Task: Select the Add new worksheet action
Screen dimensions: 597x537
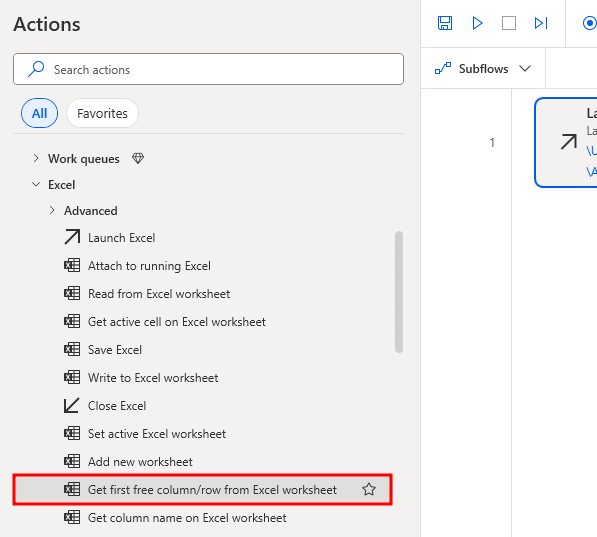Action: click(140, 462)
